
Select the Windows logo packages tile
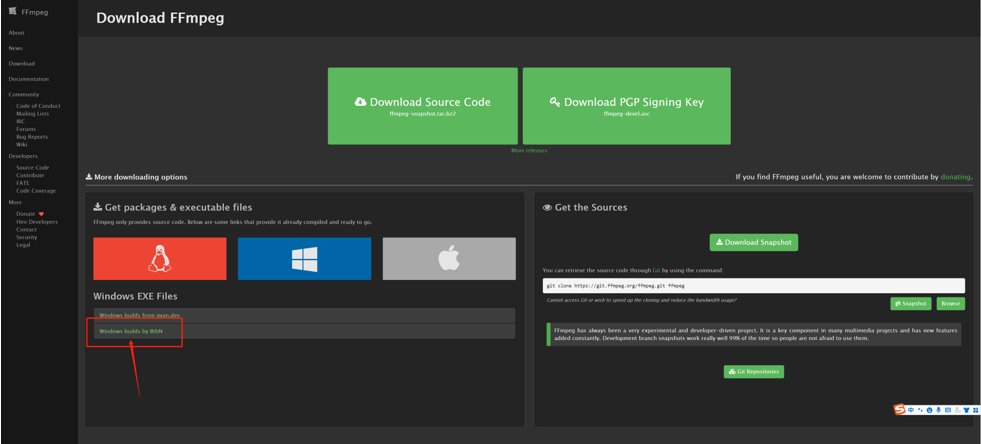pos(304,258)
